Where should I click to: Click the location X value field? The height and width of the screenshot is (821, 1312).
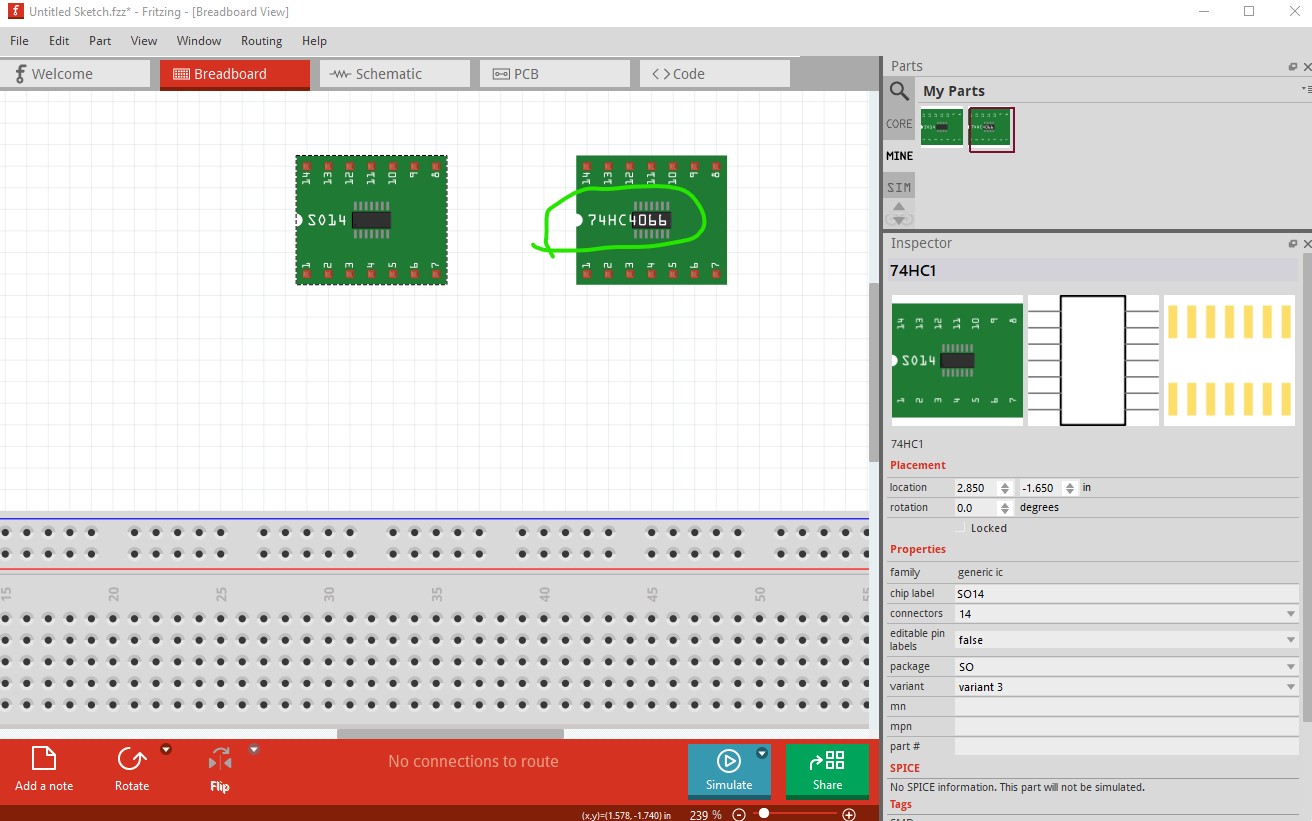976,488
